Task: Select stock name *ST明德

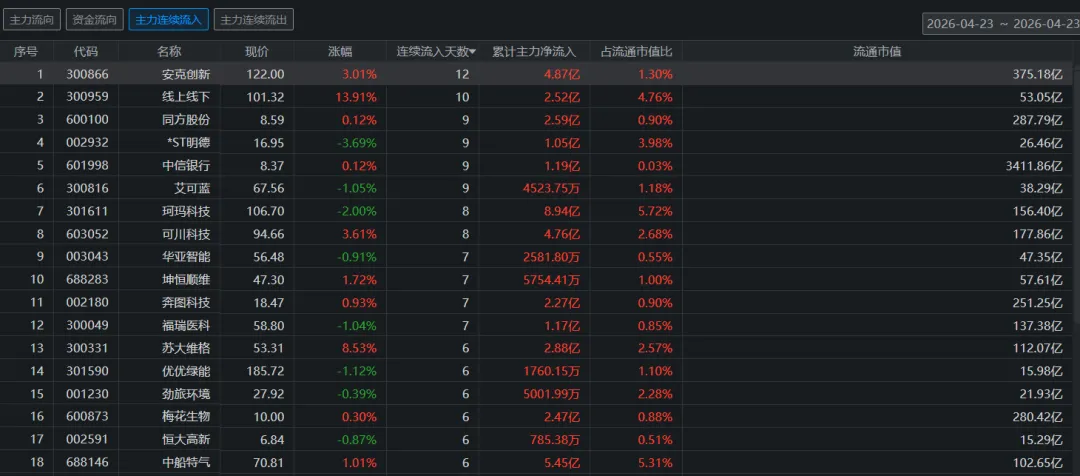Action: point(187,143)
